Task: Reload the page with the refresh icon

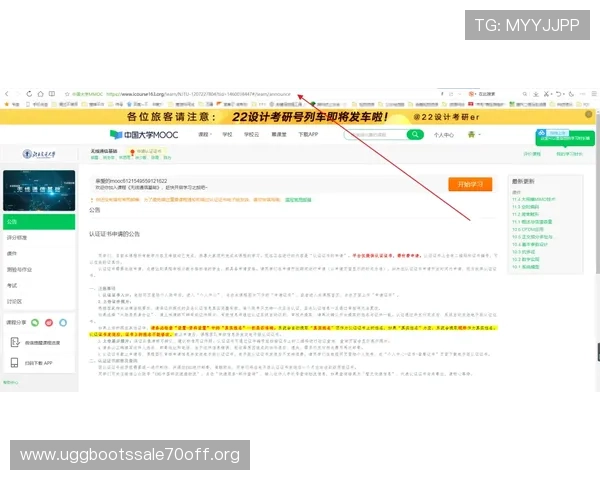Action: [x=29, y=94]
